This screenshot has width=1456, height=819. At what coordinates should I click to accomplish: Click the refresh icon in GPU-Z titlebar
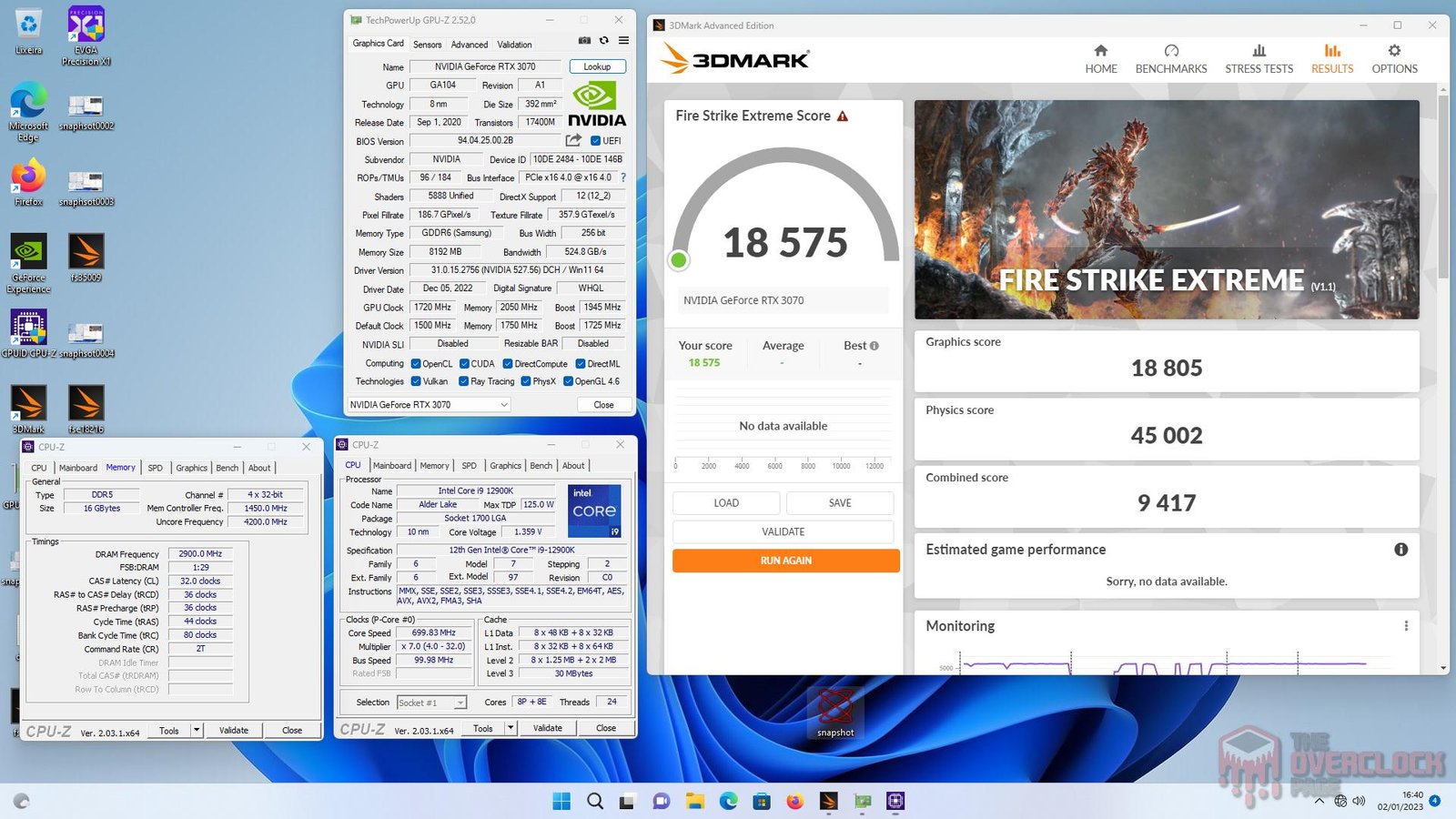602,41
